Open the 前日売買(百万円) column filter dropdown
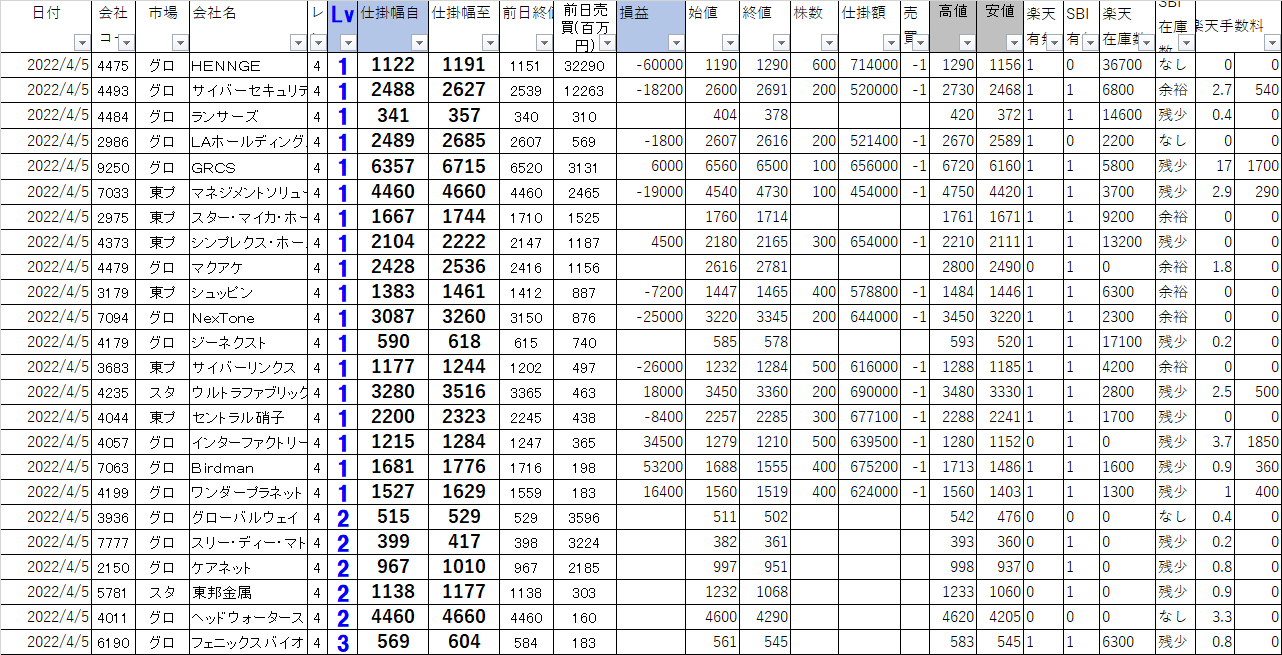The image size is (1282, 655). pos(607,43)
